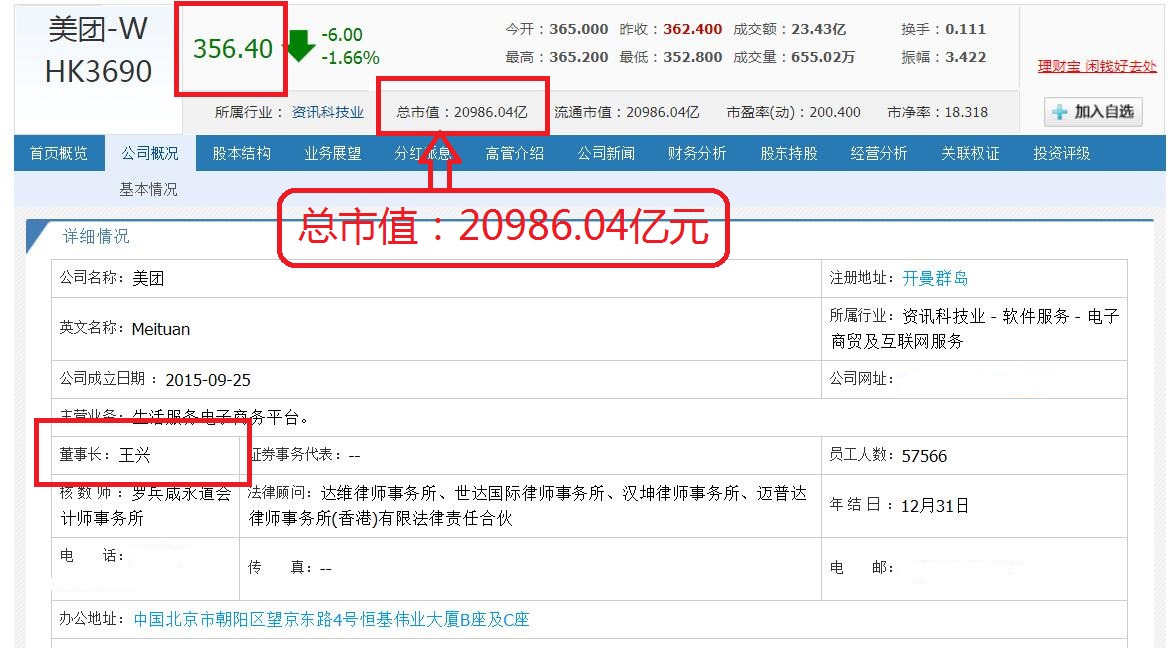Click the office address link 中国北京市朝阳区望京东路4号
This screenshot has height=648, width=1173.
331,620
